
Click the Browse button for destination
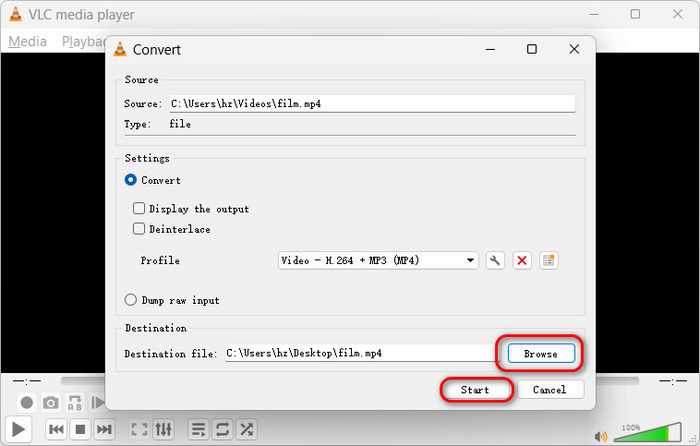541,354
